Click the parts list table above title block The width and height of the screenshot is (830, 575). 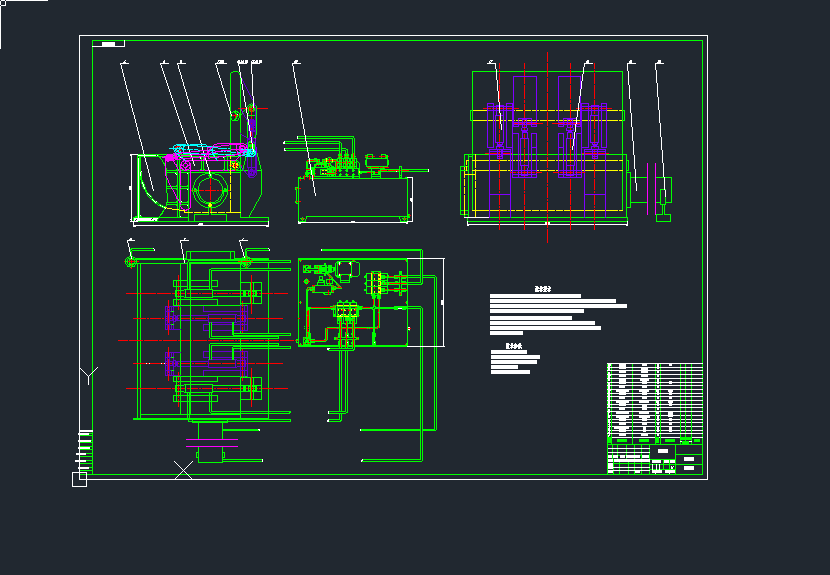click(655, 398)
